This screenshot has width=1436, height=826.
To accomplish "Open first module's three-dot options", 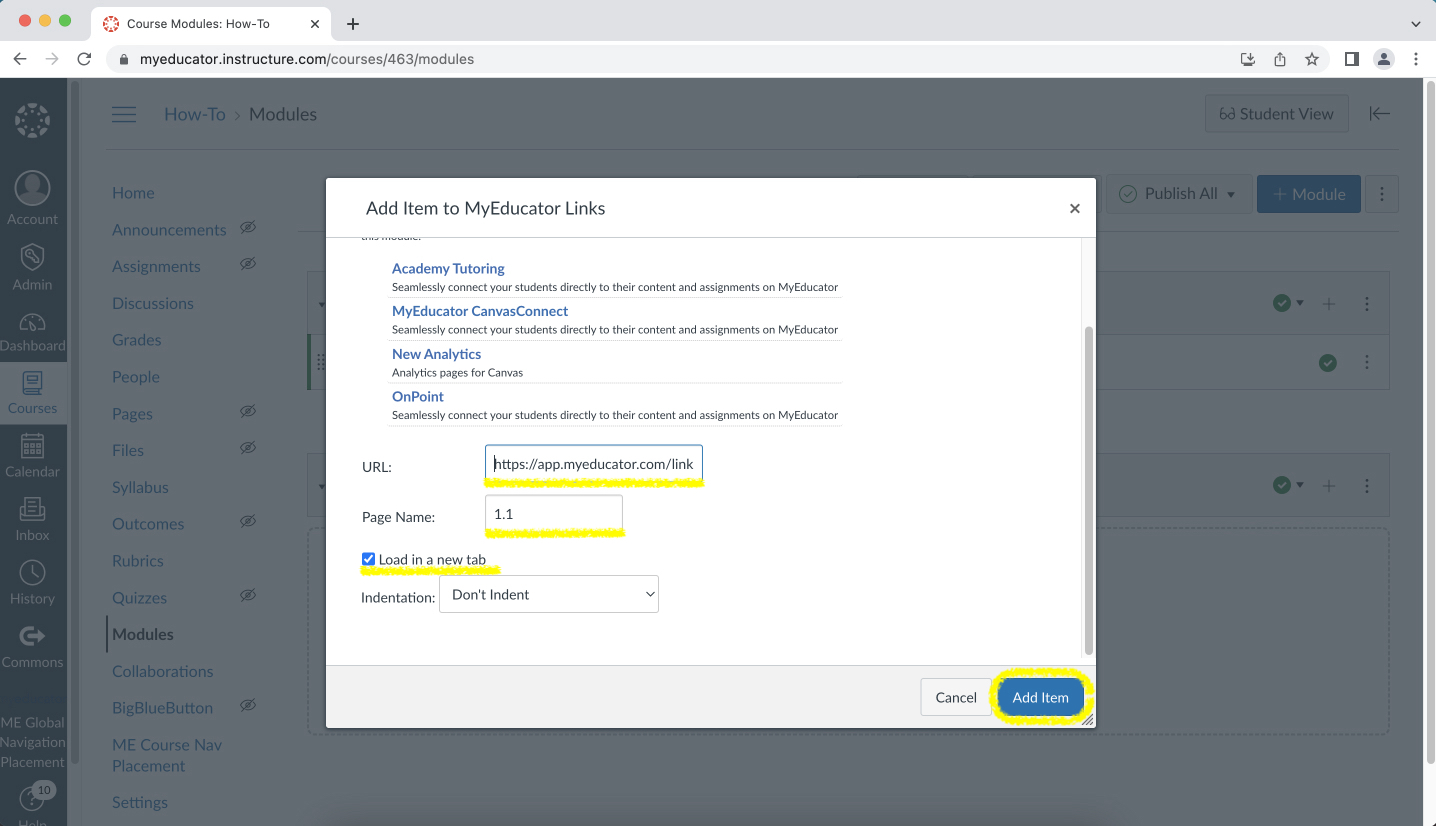I will pos(1367,304).
